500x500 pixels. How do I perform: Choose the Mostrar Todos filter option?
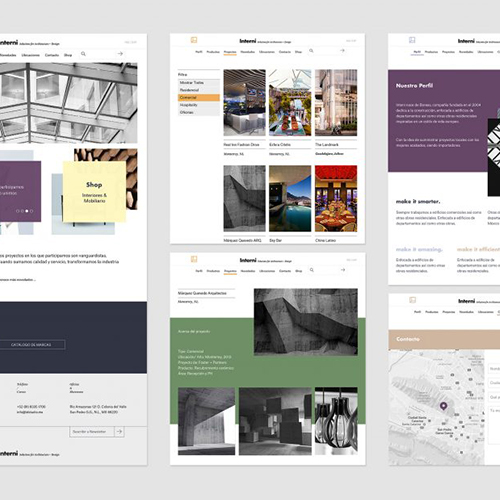pos(199,83)
